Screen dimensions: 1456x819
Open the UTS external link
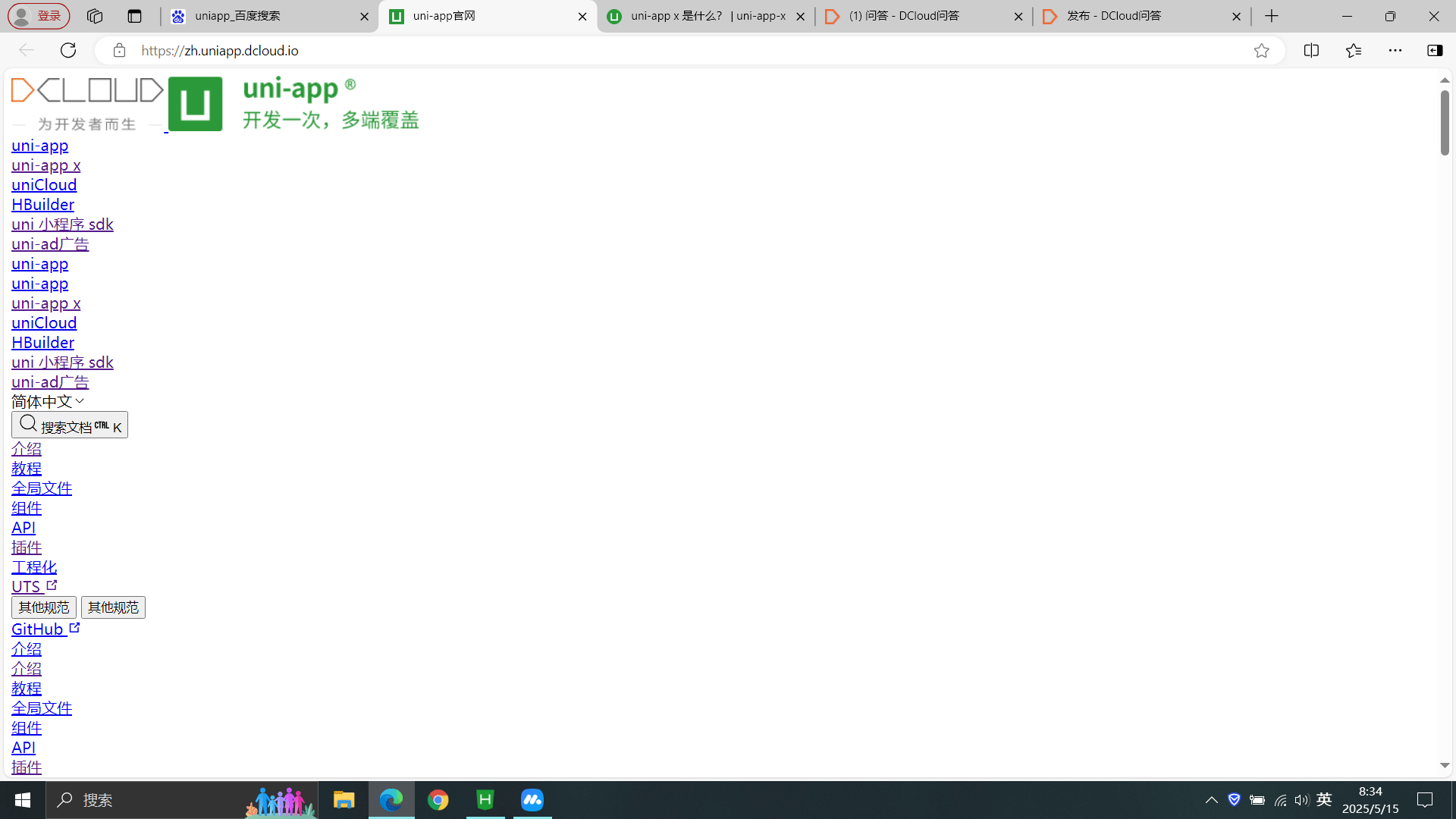click(x=34, y=587)
